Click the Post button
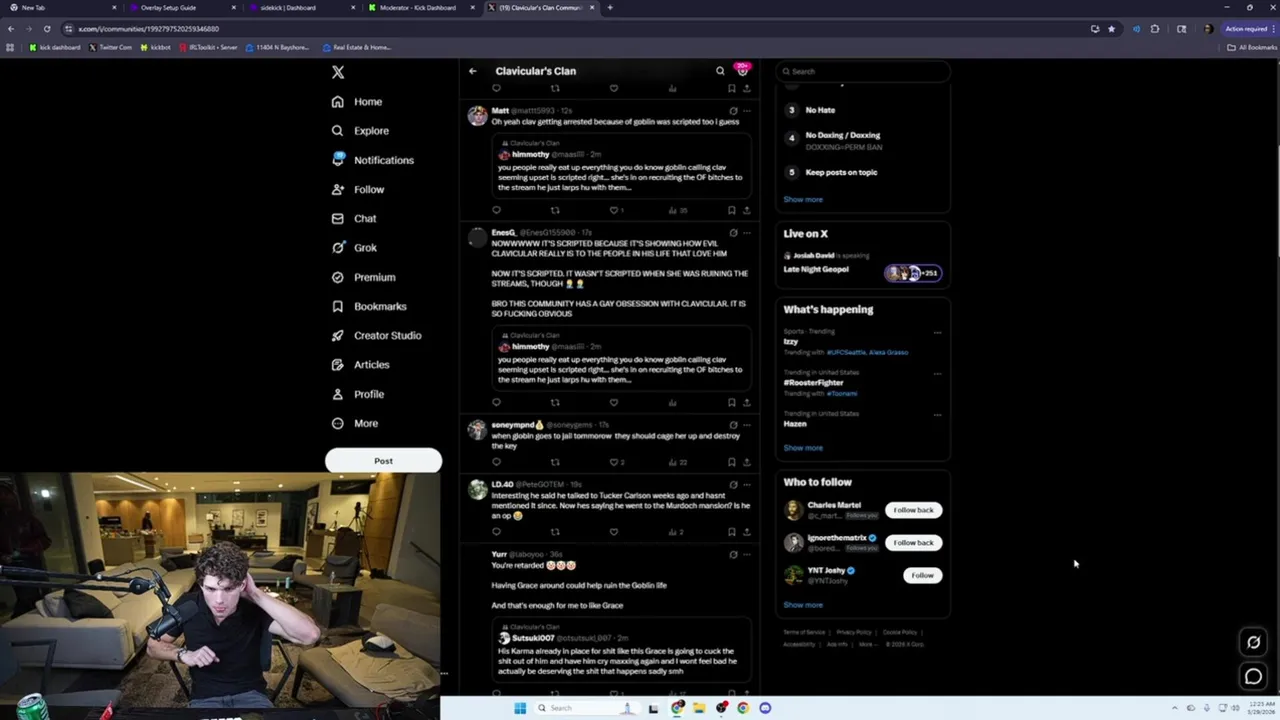The image size is (1280, 720). point(383,461)
